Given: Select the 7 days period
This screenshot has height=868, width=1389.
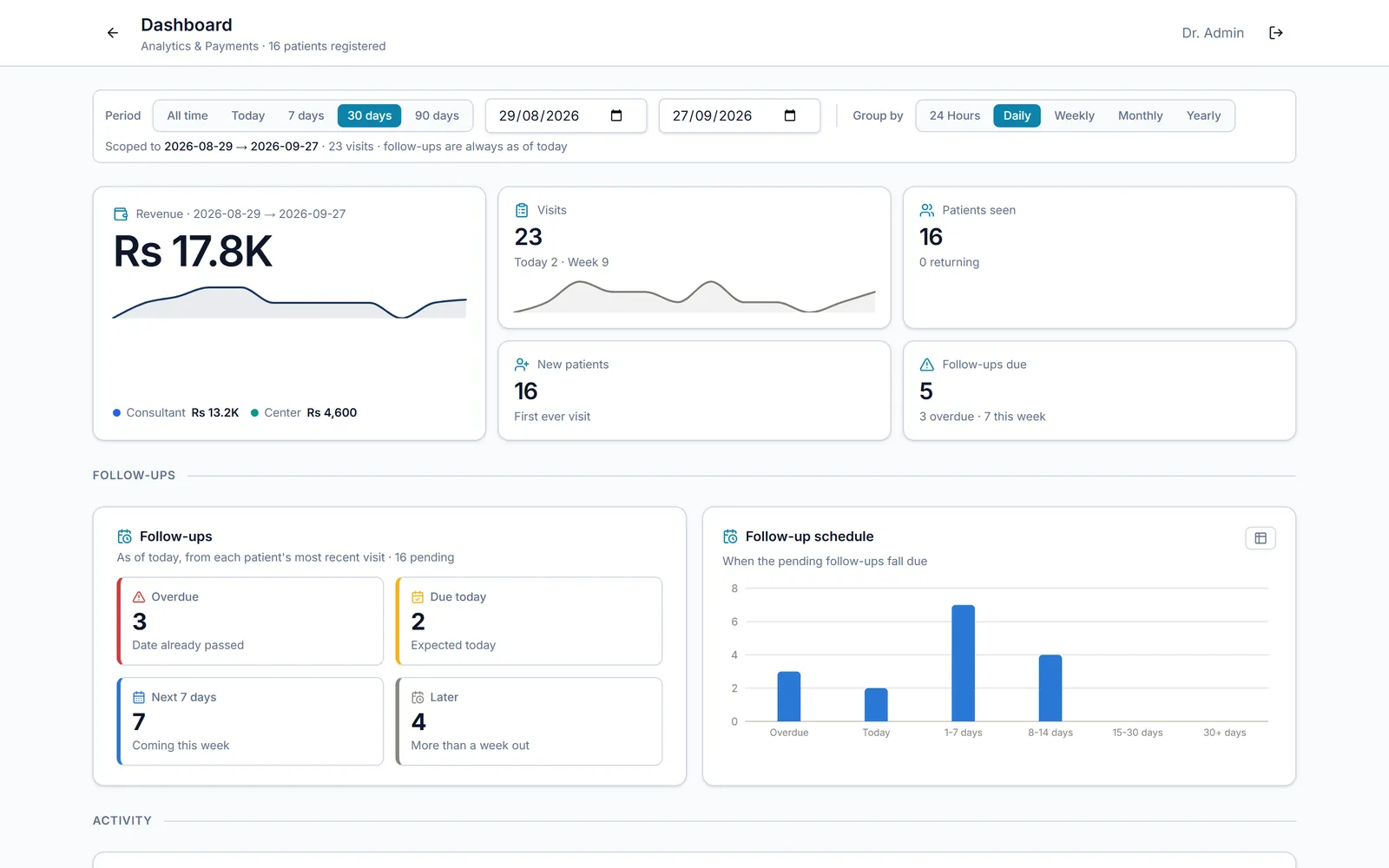Looking at the screenshot, I should pos(306,115).
